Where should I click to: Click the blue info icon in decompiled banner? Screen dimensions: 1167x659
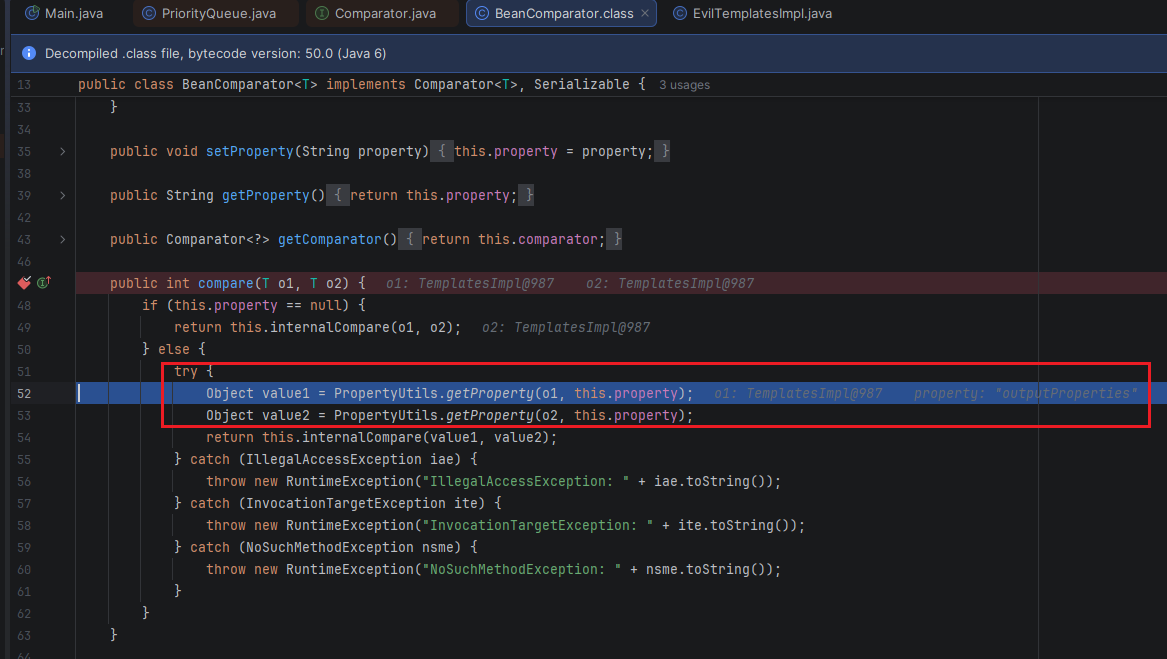[28, 52]
